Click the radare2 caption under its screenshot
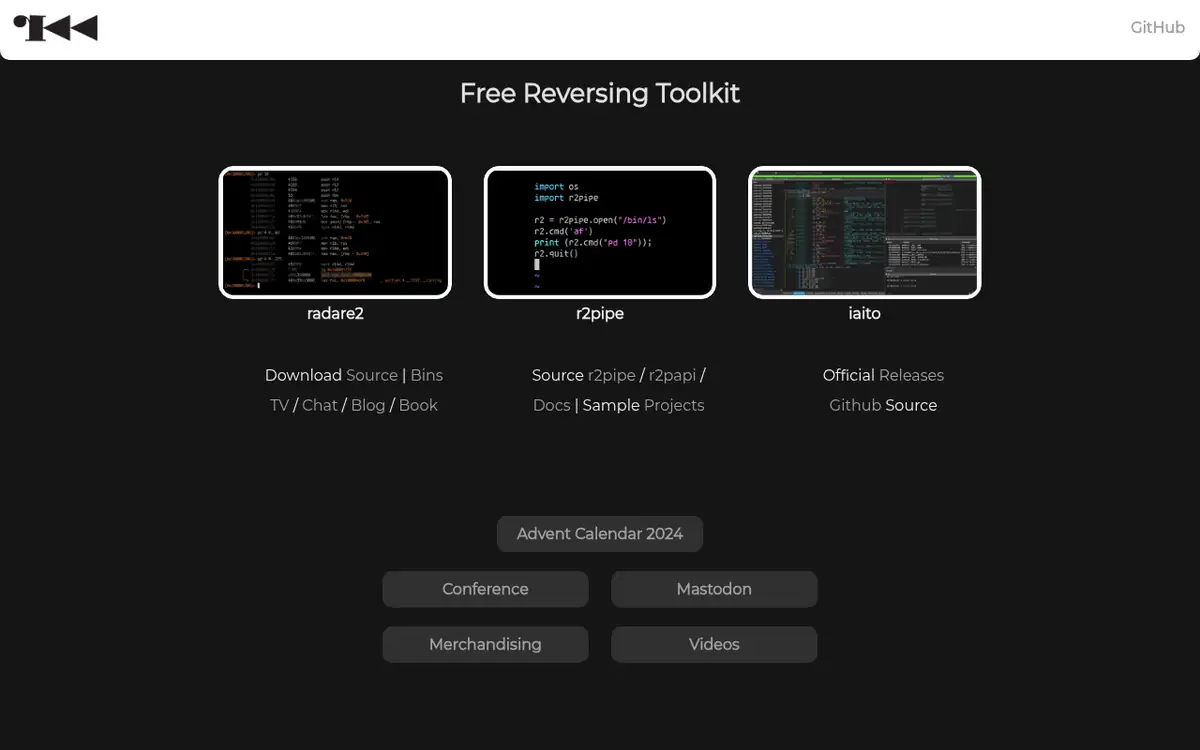The width and height of the screenshot is (1200, 750). tap(335, 313)
